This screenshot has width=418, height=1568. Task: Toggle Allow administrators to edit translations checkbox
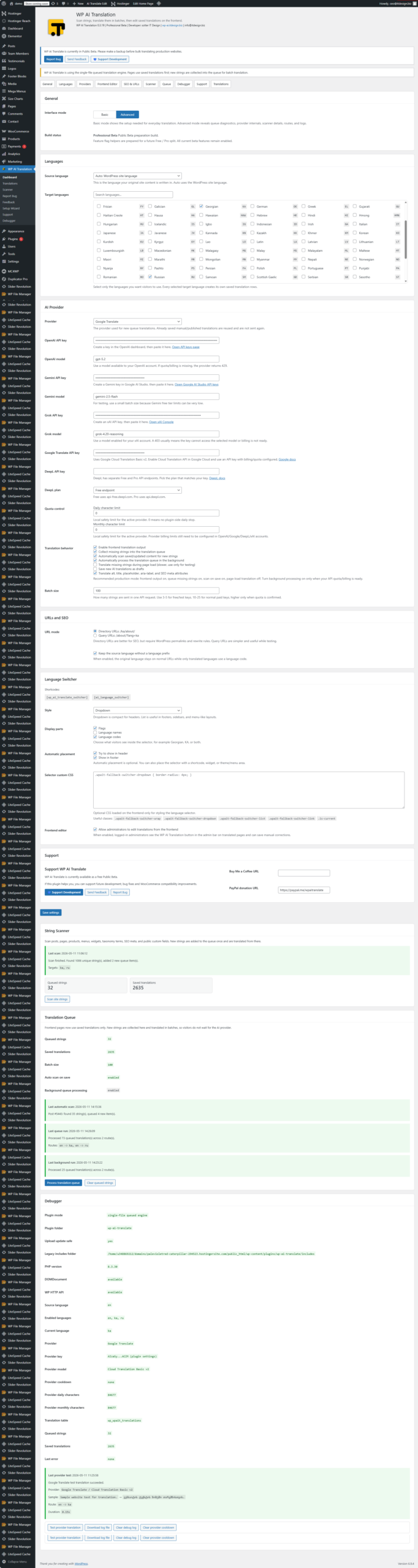pos(95,829)
